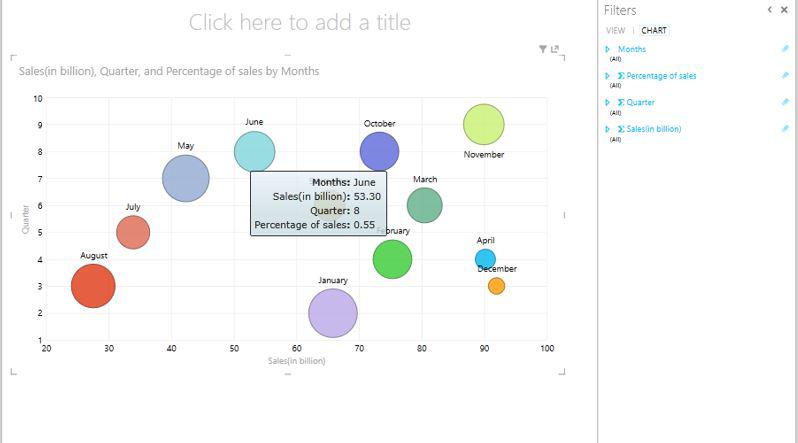Click the 'Sales(in billion)' x-axis title

click(x=297, y=361)
